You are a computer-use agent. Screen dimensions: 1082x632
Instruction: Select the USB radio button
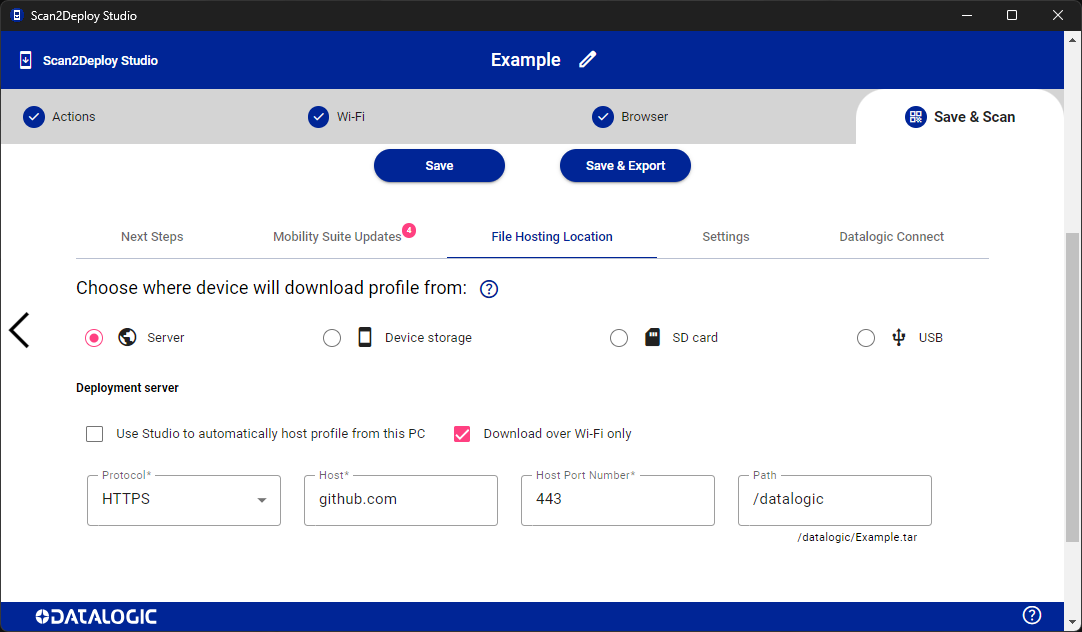(x=866, y=337)
